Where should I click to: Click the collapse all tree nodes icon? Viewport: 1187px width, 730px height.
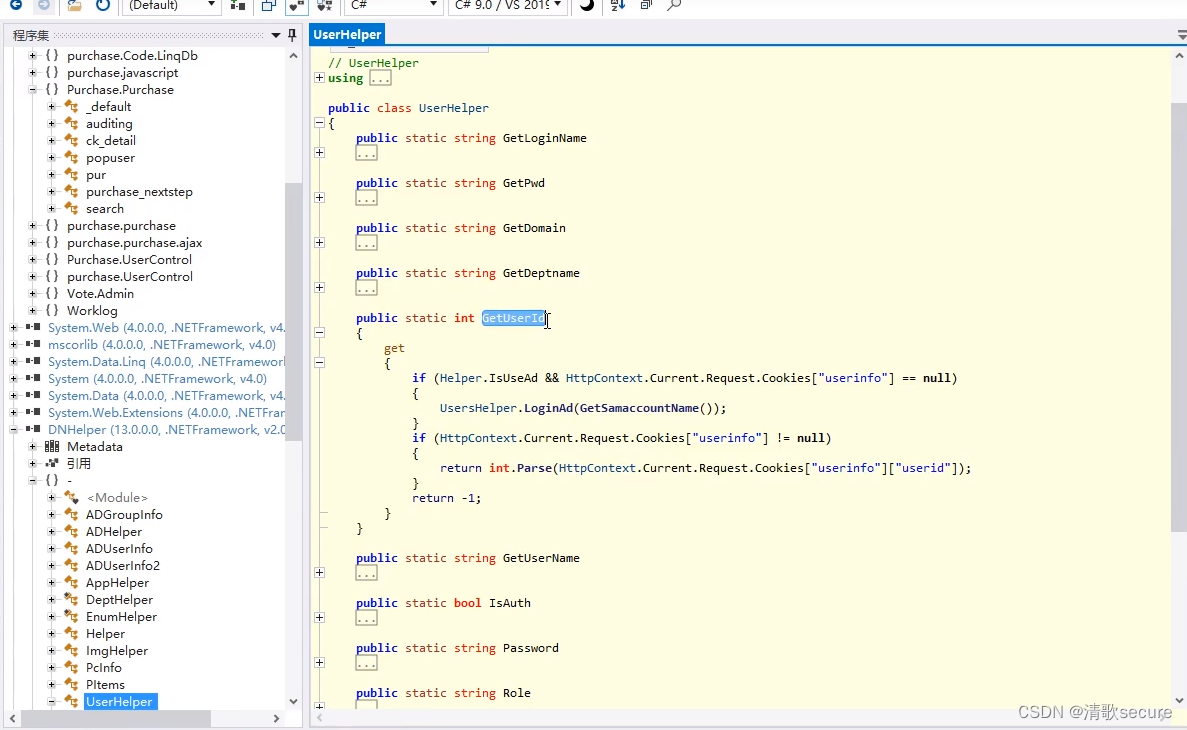(646, 5)
